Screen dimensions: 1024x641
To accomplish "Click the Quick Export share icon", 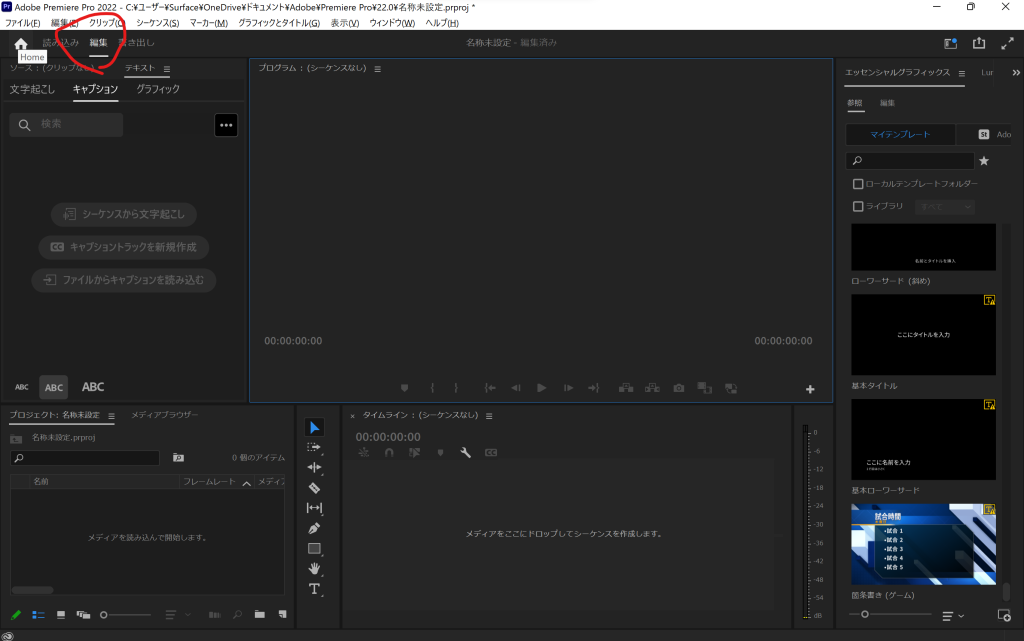I will pyautogui.click(x=979, y=44).
